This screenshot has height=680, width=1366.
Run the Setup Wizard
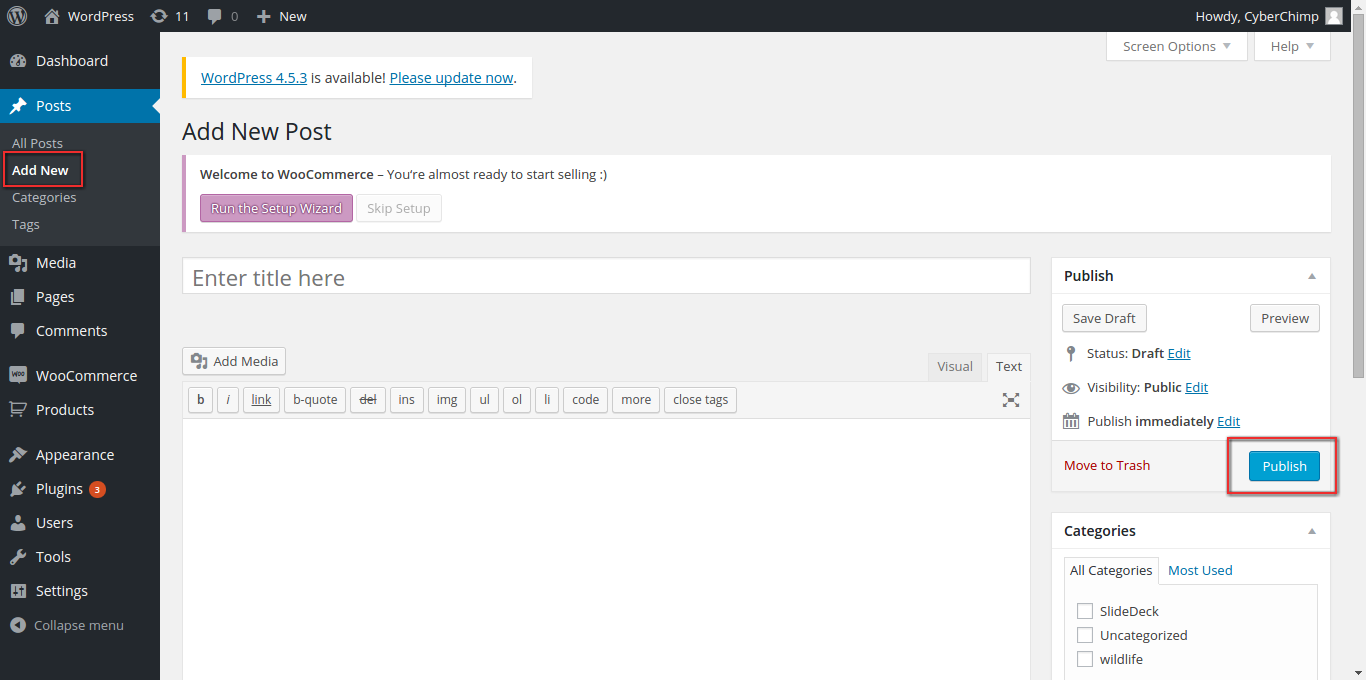276,208
